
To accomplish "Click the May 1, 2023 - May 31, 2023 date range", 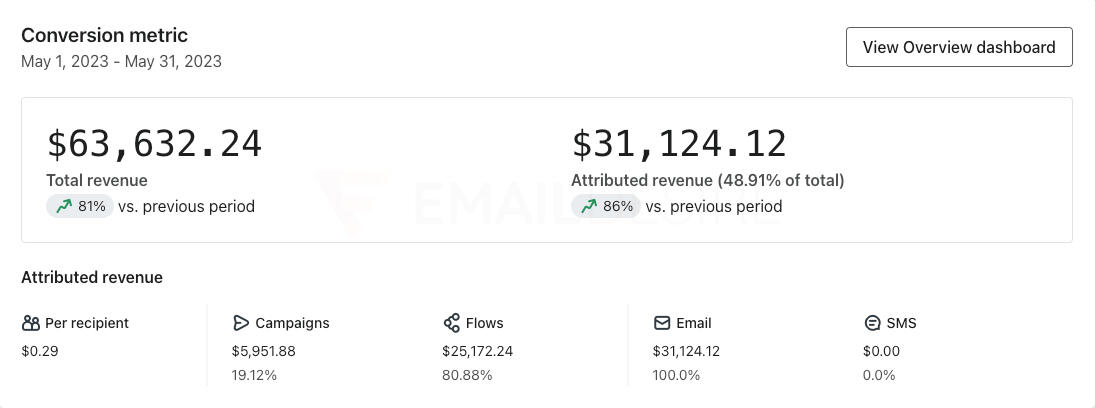I will pyautogui.click(x=121, y=61).
